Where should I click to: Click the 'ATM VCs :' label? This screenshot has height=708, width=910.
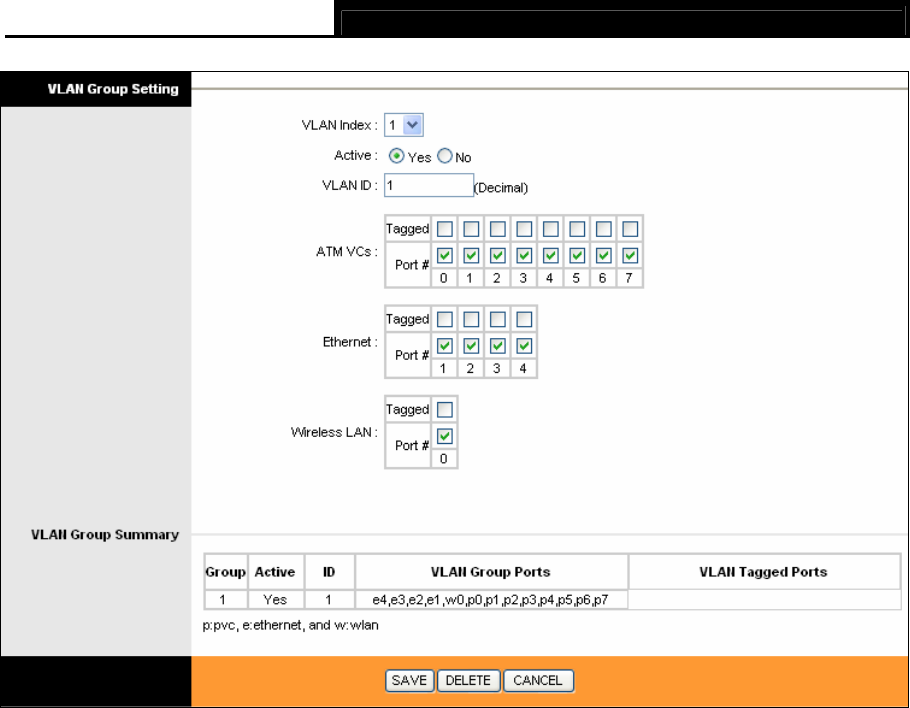pos(346,251)
